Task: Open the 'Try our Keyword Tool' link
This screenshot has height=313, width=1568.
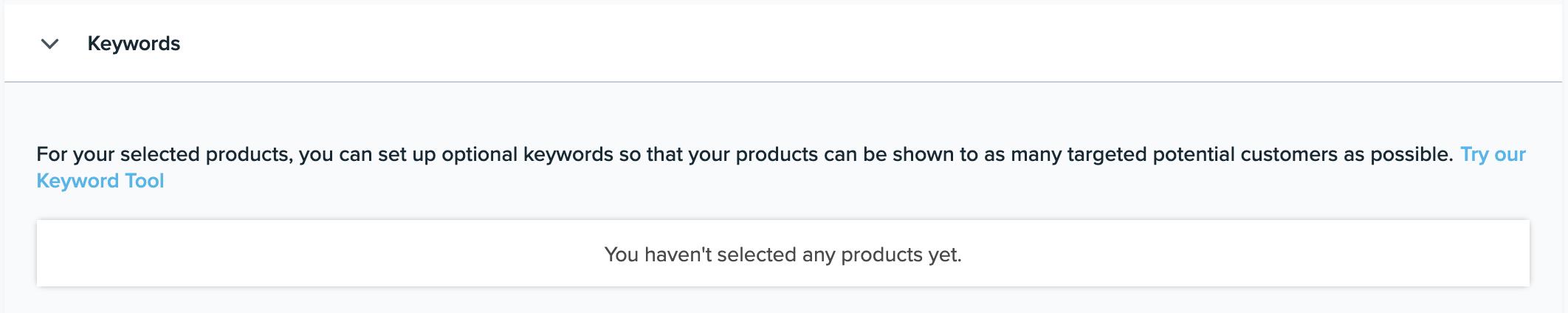Action: point(1492,154)
